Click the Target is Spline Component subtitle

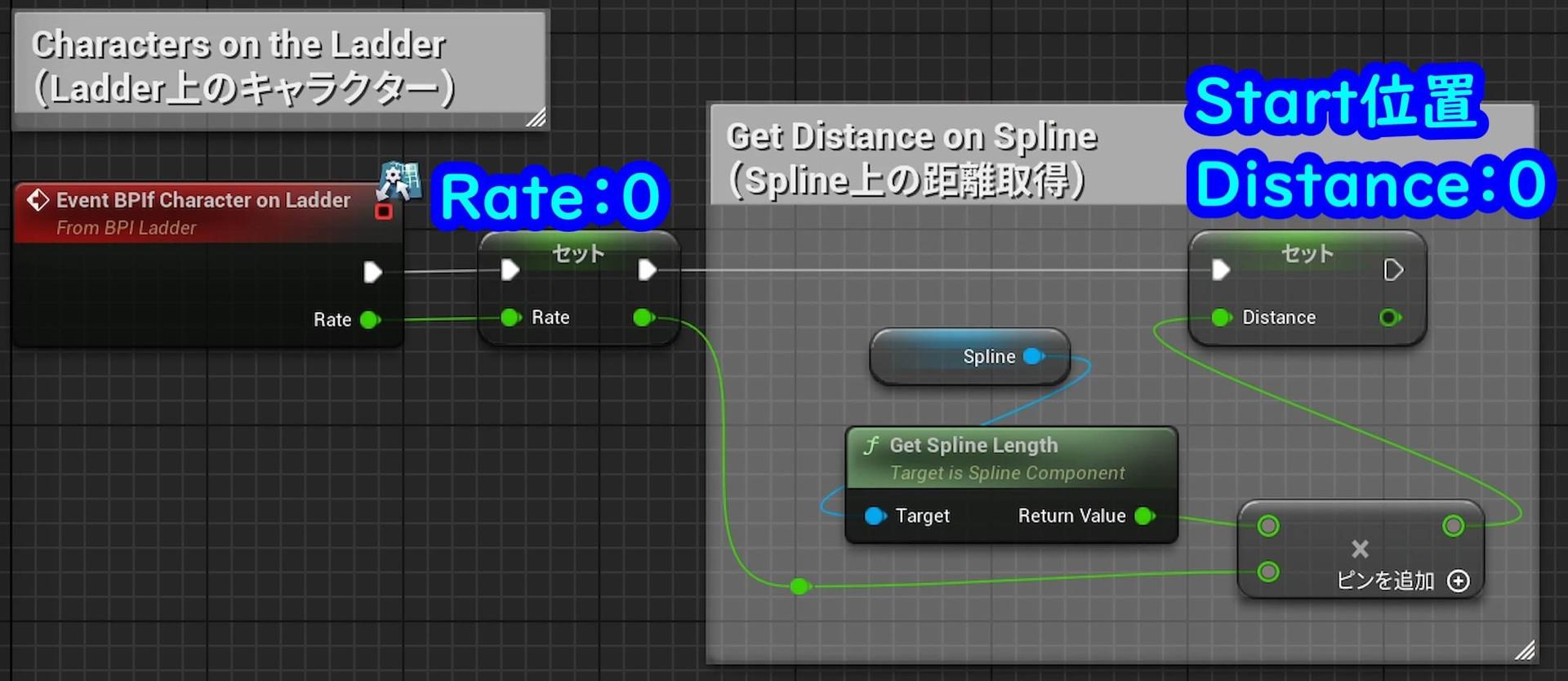coord(1007,473)
